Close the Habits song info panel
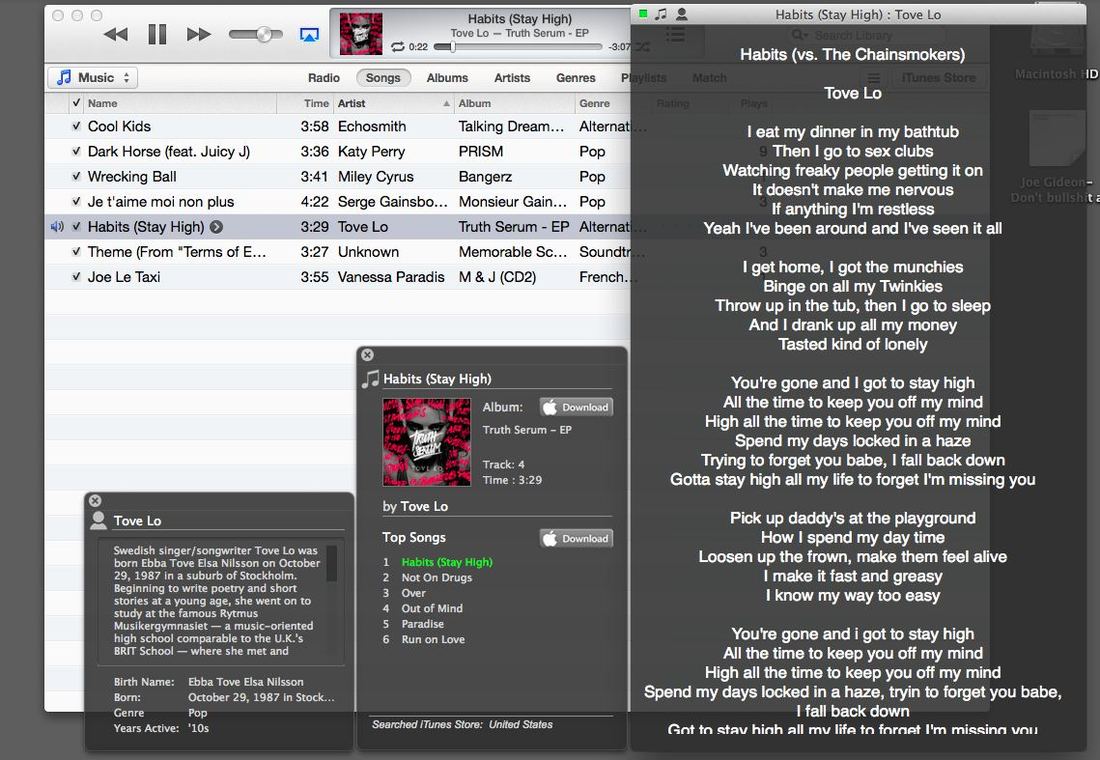The width and height of the screenshot is (1100, 760). 368,355
